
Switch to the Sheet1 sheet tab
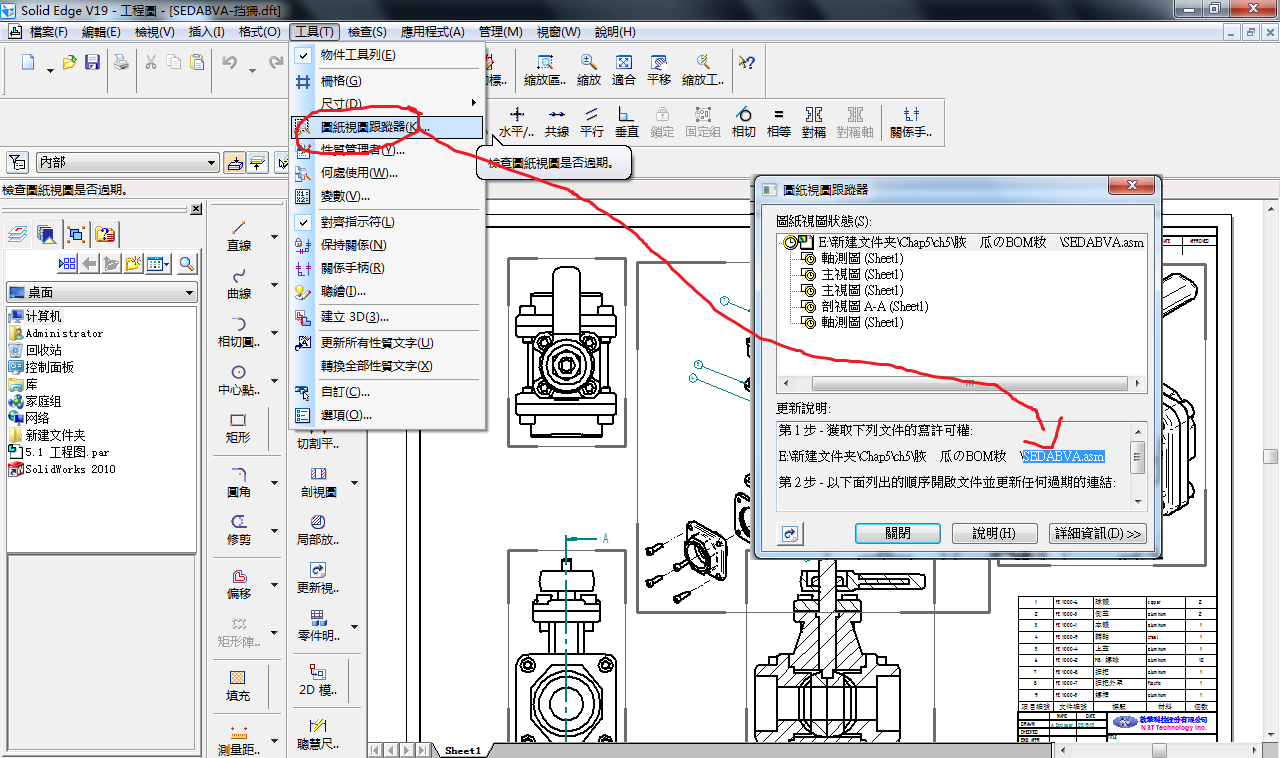coord(463,750)
